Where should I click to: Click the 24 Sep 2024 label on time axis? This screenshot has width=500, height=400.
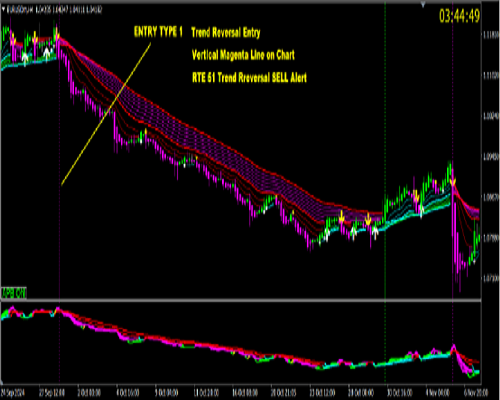(13, 392)
